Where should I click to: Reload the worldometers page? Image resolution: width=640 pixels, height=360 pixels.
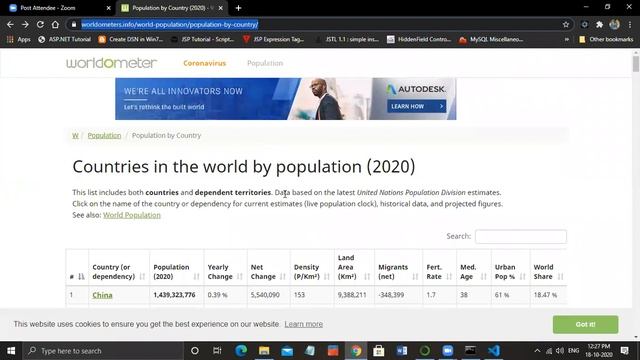[40, 24]
